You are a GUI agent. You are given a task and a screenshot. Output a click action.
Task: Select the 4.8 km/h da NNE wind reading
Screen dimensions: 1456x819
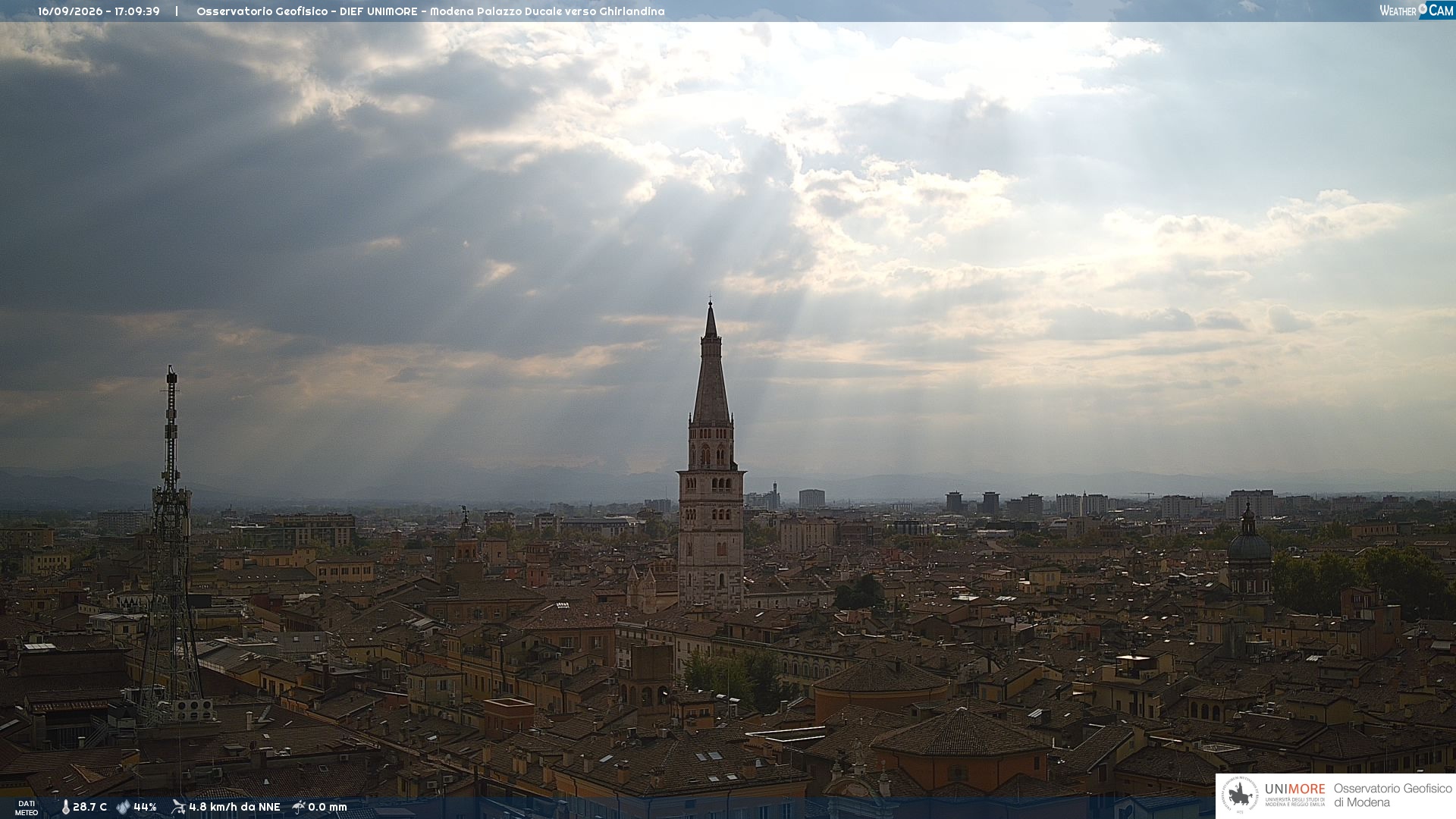click(234, 807)
